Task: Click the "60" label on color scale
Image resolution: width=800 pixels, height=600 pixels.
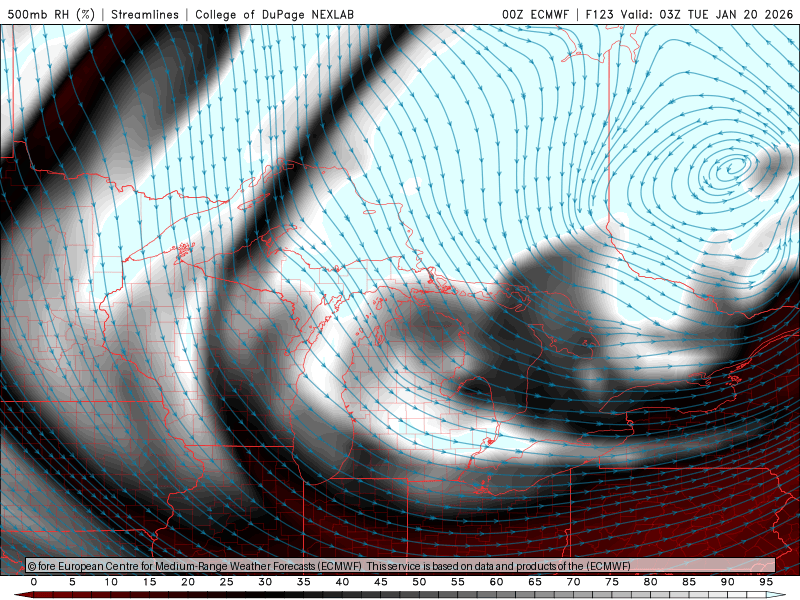Action: click(x=496, y=582)
